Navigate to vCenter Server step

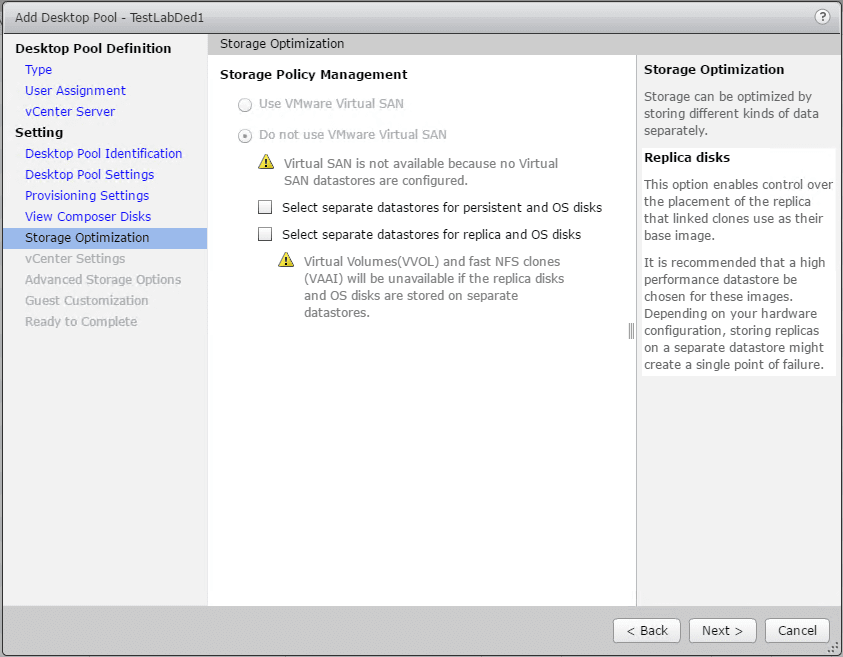(70, 112)
